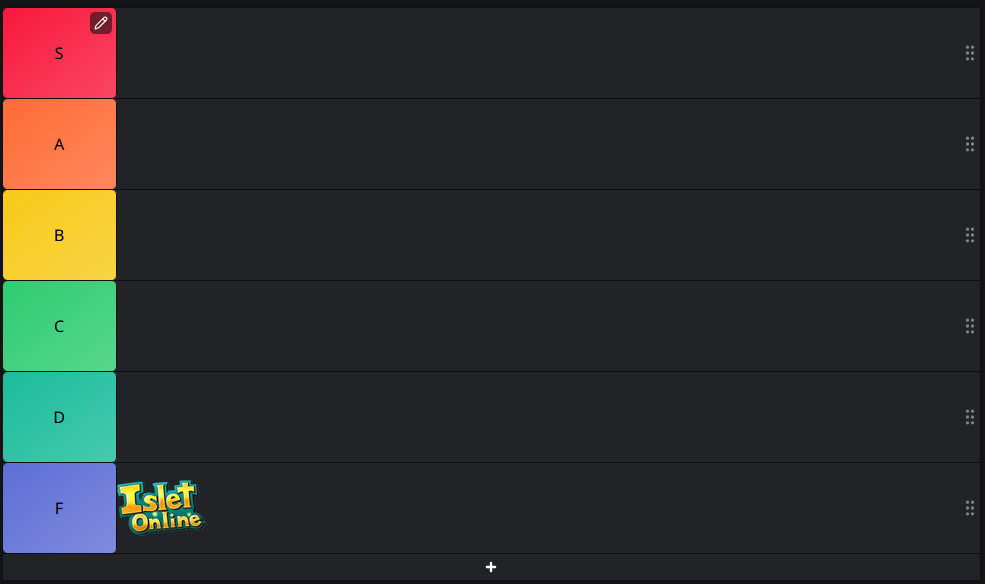The image size is (985, 584).
Task: Click the empty A tier row area
Action: [539, 144]
